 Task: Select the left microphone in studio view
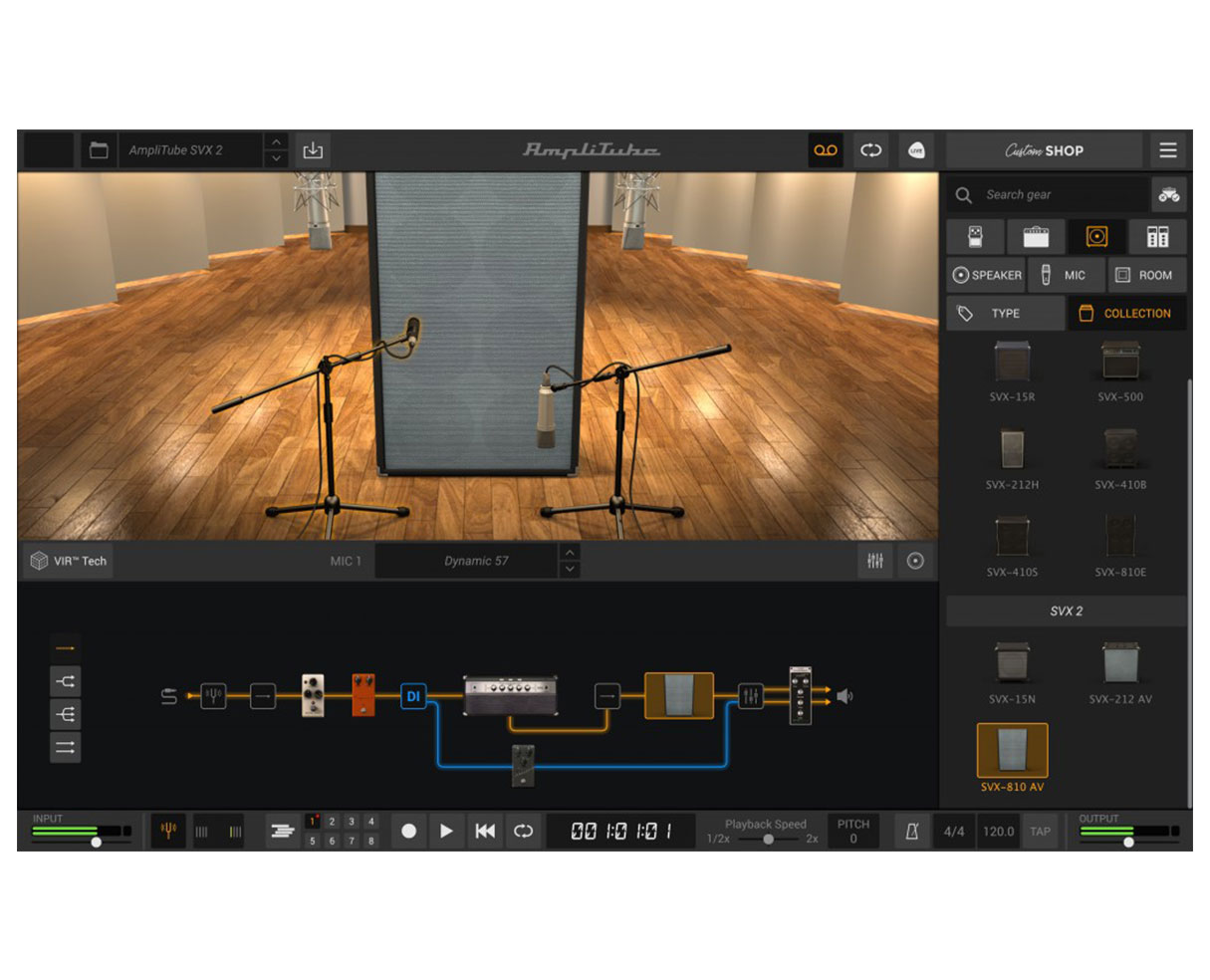(411, 332)
